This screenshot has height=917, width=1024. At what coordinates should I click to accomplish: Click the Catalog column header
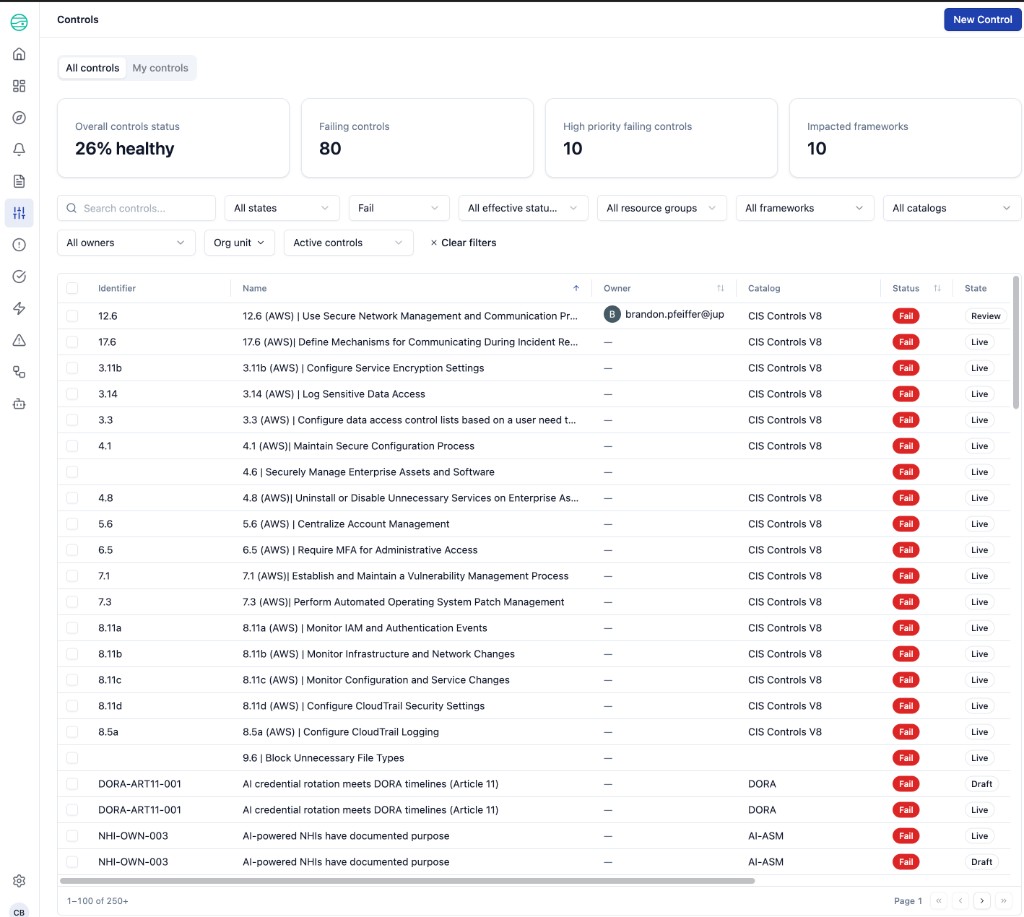coord(764,288)
